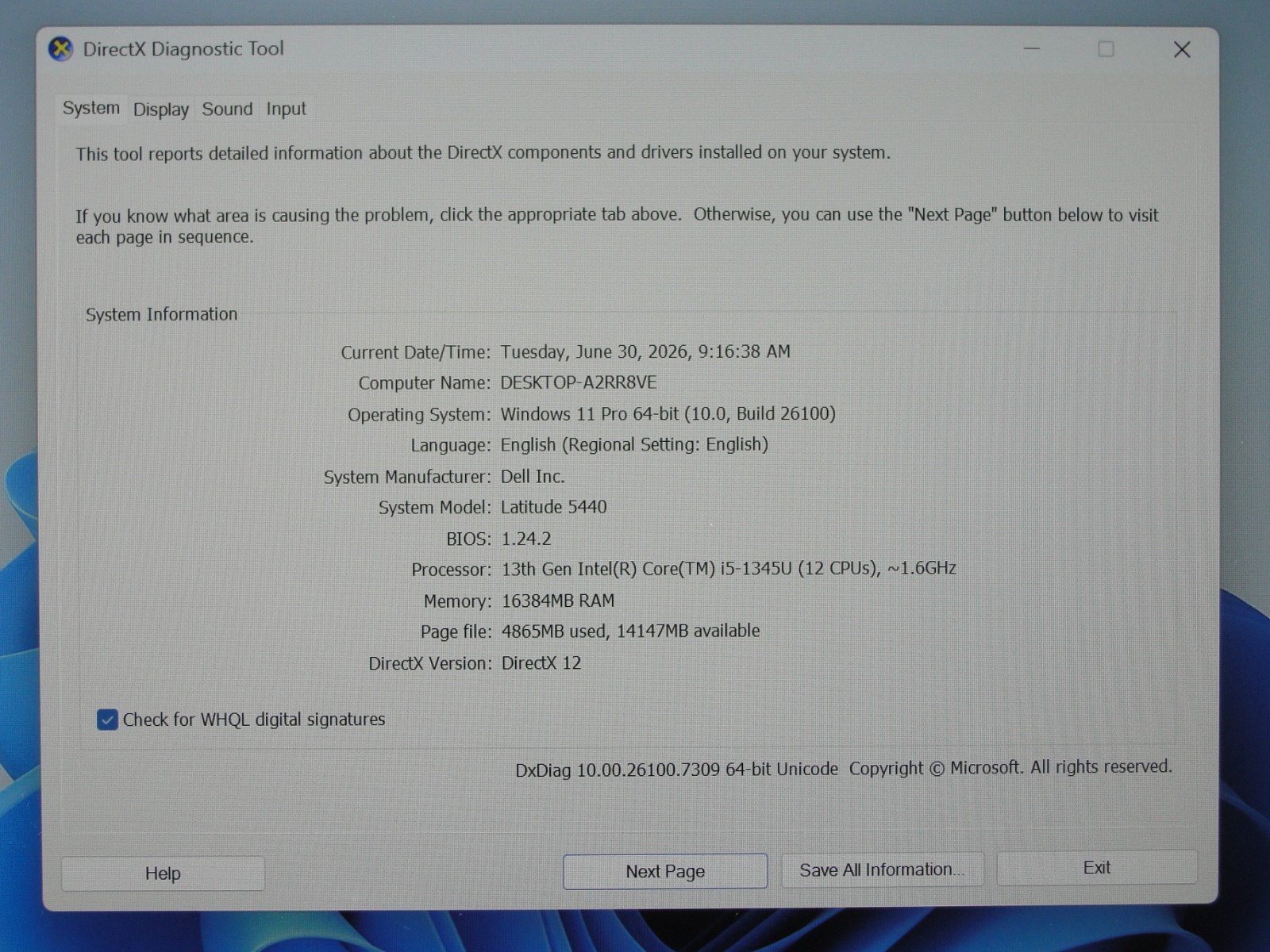1270x952 pixels.
Task: Click the page file 4865MB used value
Action: 630,631
